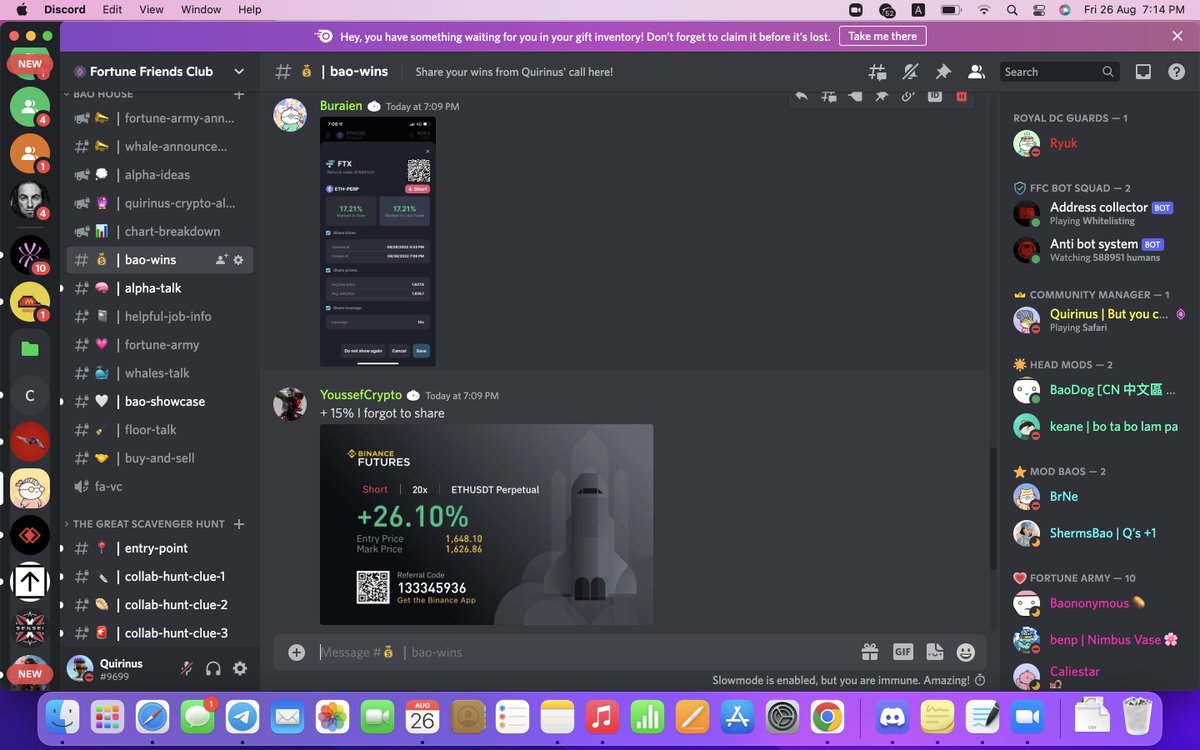Open Telegram in the Dock
Viewport: 1200px width, 750px height.
point(242,717)
